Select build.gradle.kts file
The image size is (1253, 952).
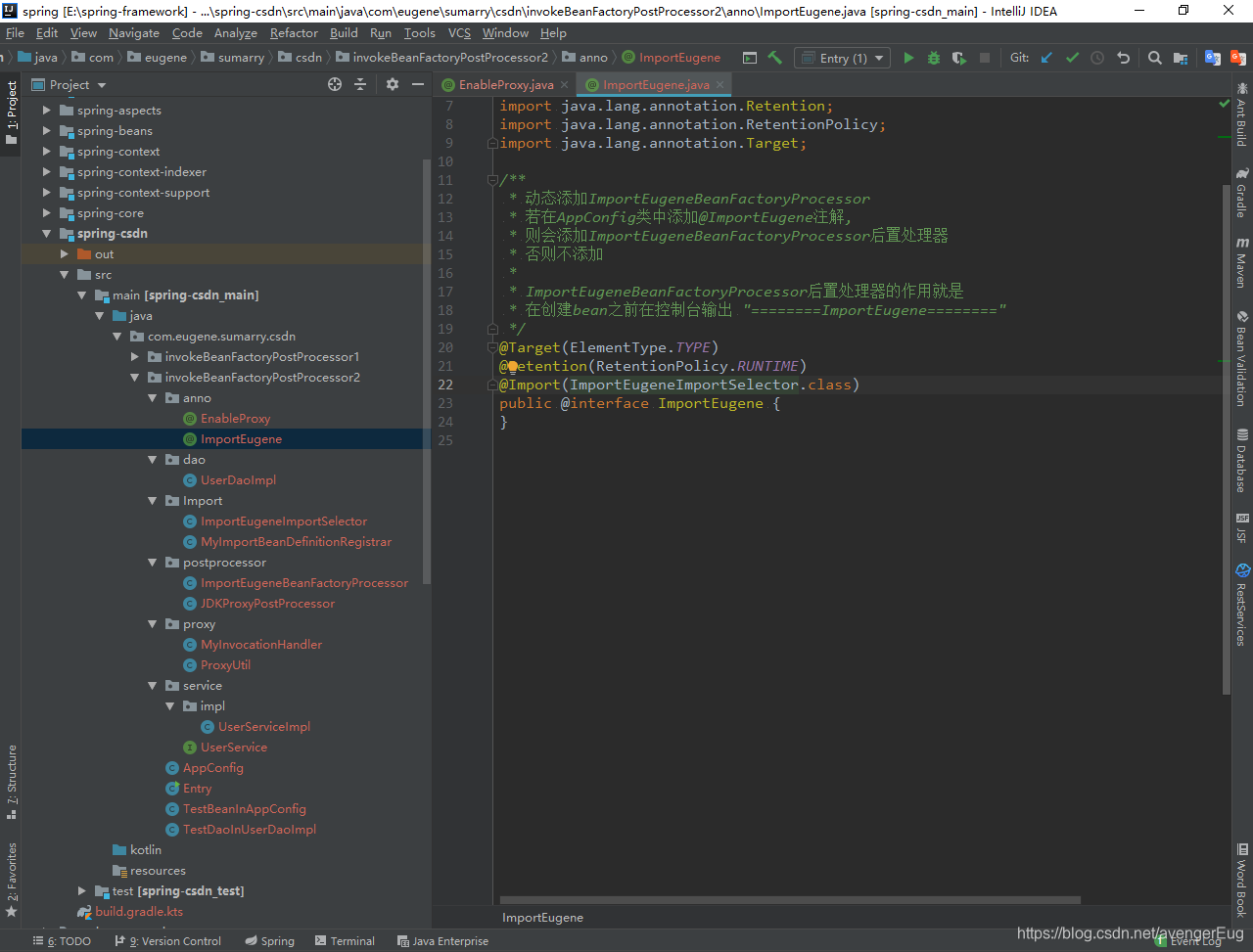[138, 912]
